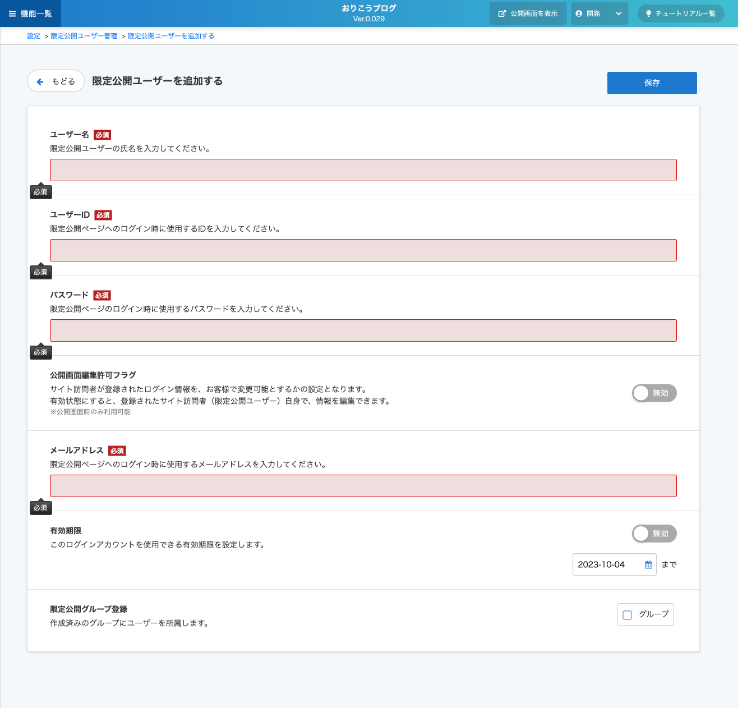Click the external-link icon in 公開画面を表示
The height and width of the screenshot is (708, 738).
(x=502, y=14)
